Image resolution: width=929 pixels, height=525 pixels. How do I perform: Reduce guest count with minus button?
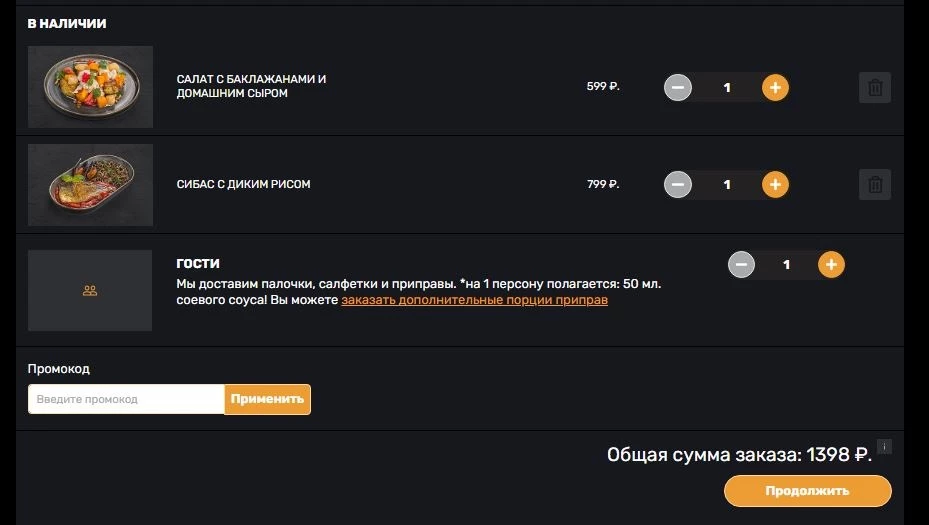741,265
